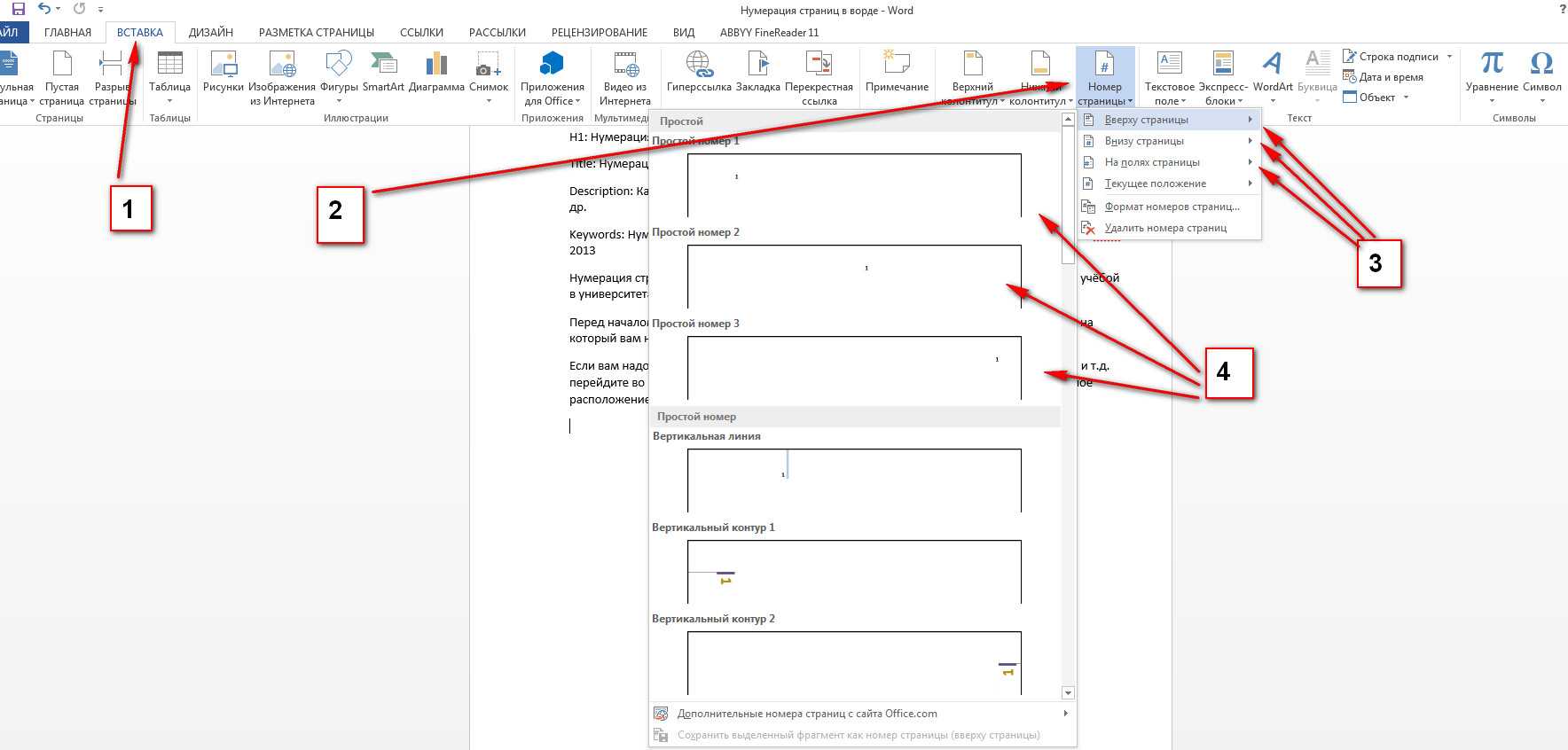
Task: Select the Простой номер 3 preview
Action: click(x=854, y=367)
